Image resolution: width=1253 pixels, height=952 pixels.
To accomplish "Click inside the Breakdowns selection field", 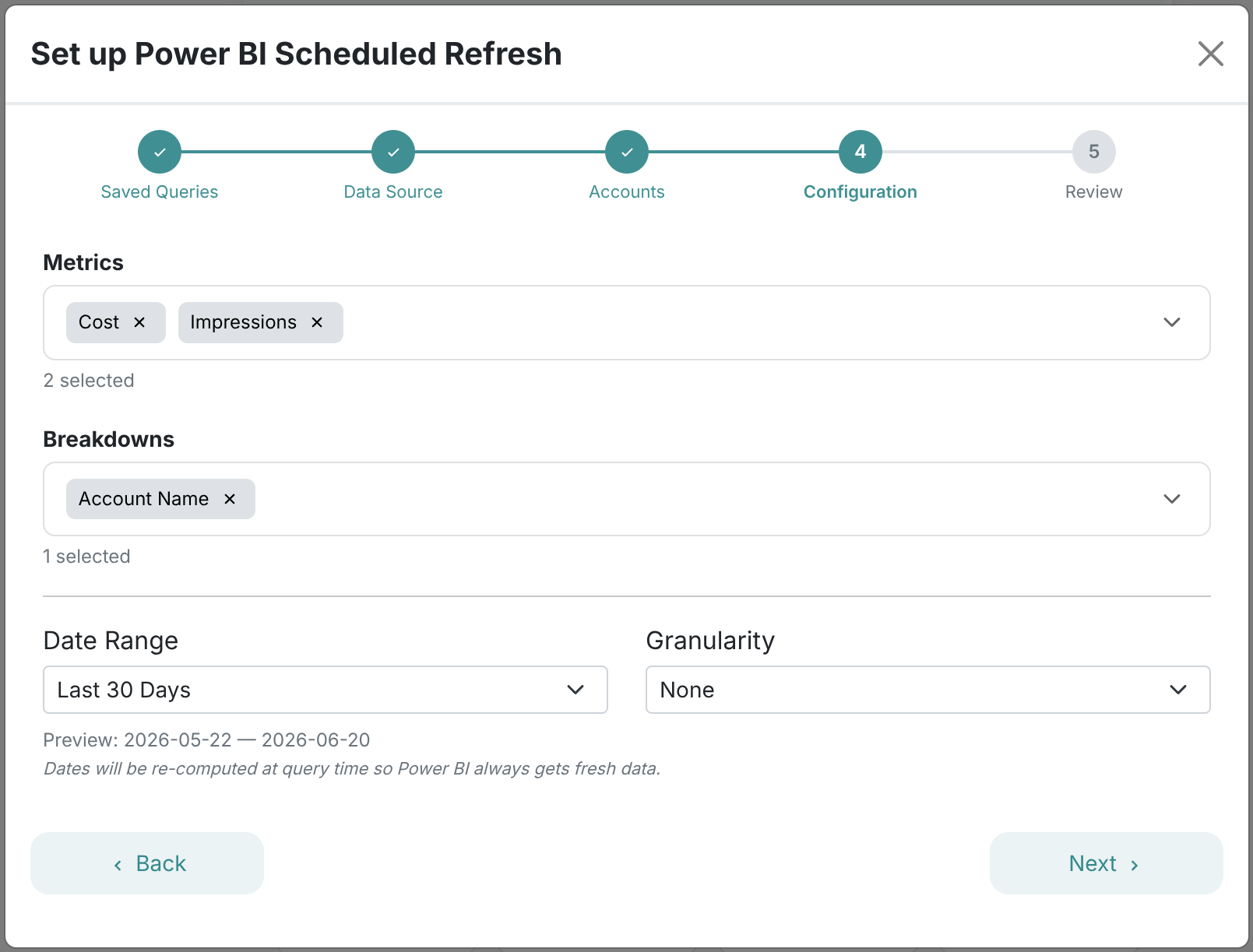I will pos(627,499).
